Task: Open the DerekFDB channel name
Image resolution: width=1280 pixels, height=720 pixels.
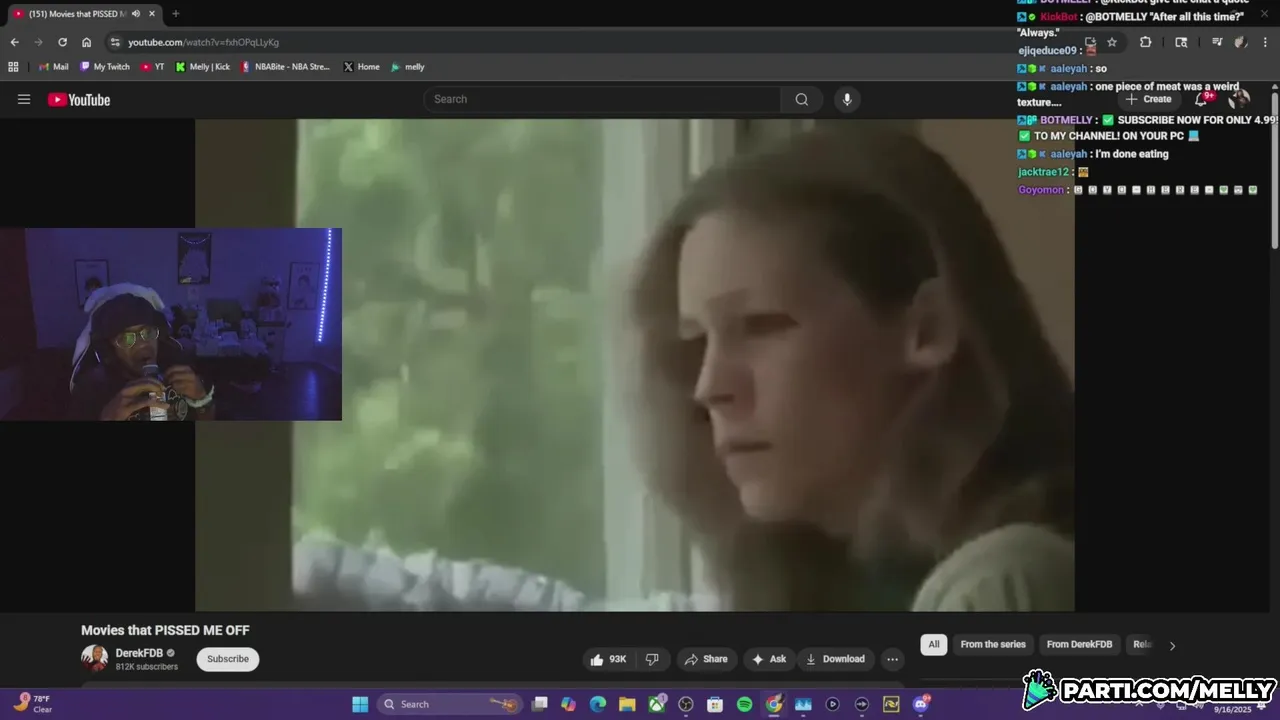Action: (x=139, y=653)
